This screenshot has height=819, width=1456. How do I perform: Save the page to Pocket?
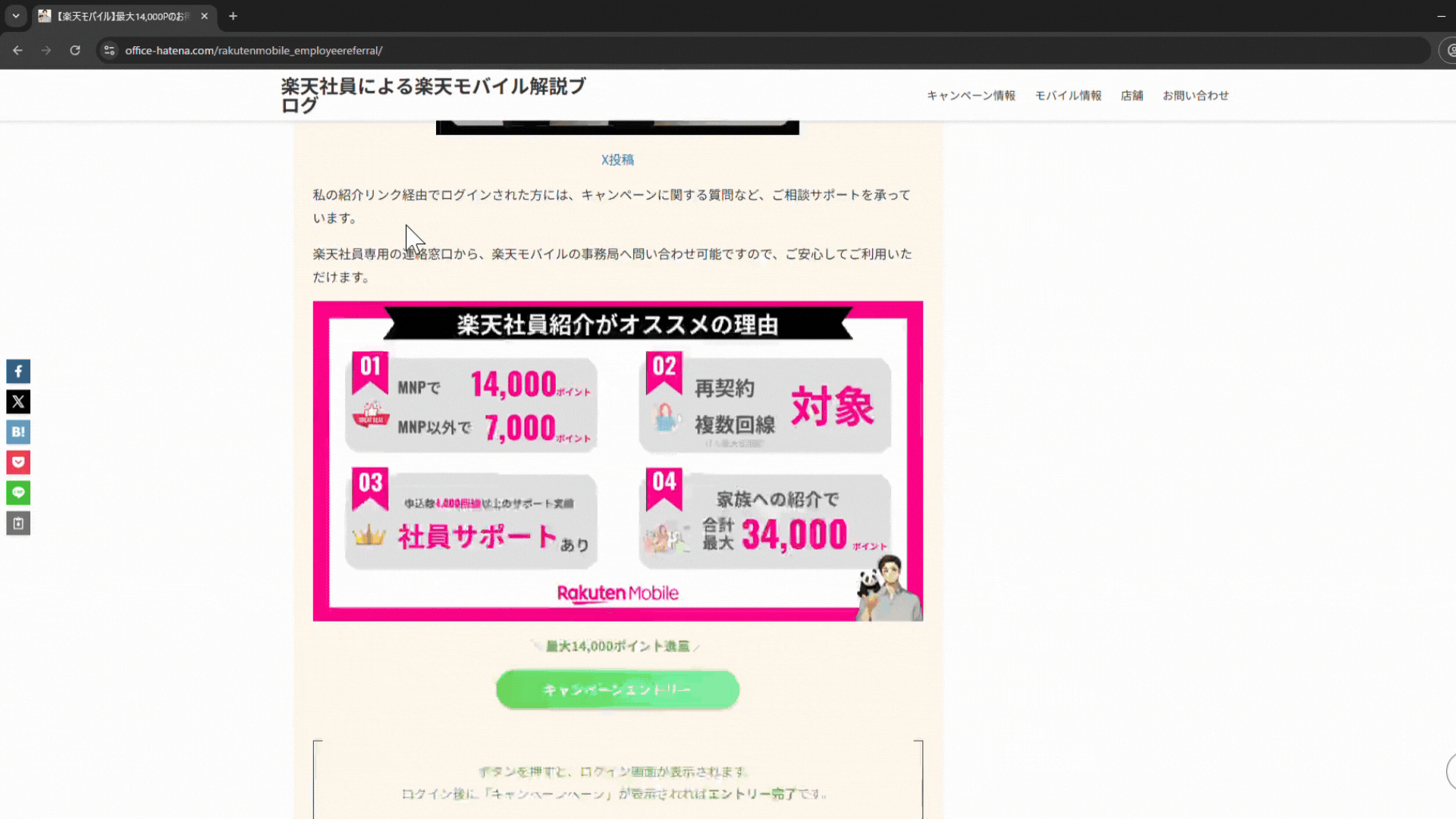18,463
